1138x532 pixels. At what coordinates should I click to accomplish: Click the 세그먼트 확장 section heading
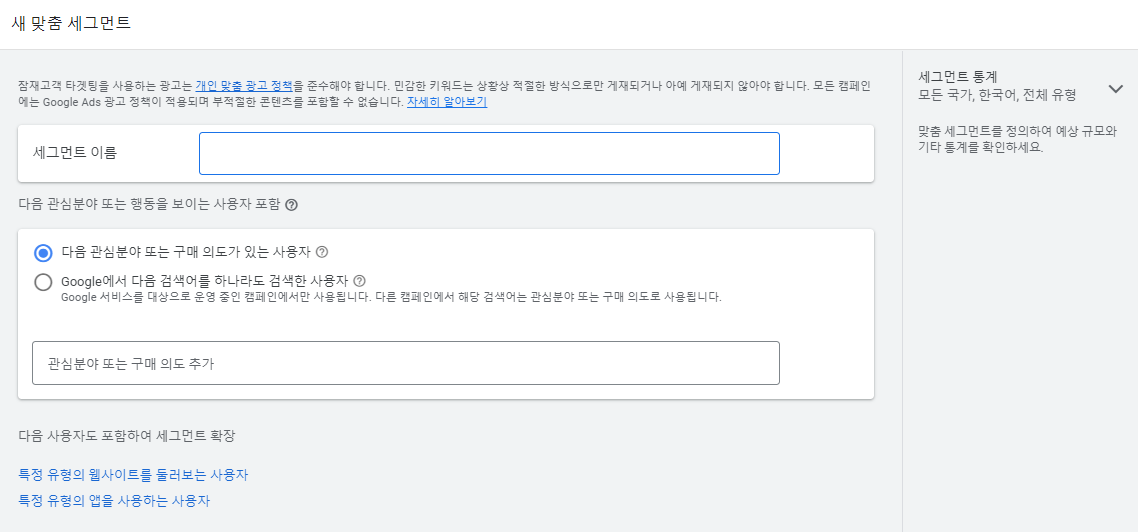(x=127, y=436)
